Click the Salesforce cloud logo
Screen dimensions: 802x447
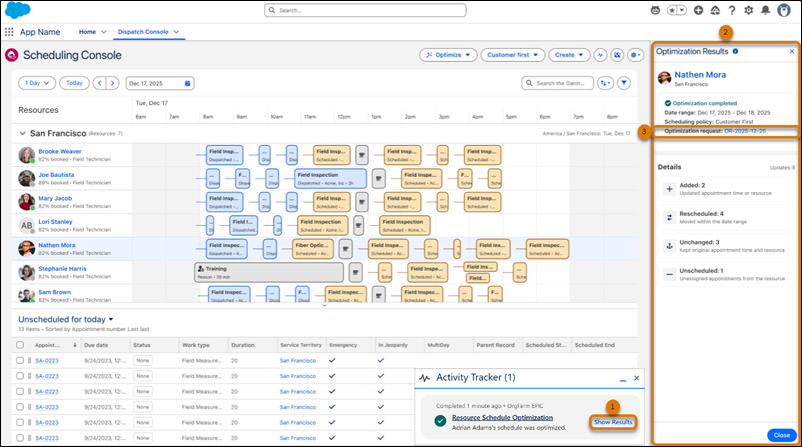pos(17,10)
